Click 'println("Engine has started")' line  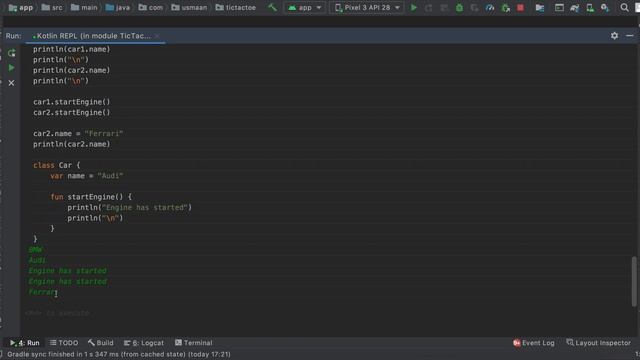(x=129, y=207)
